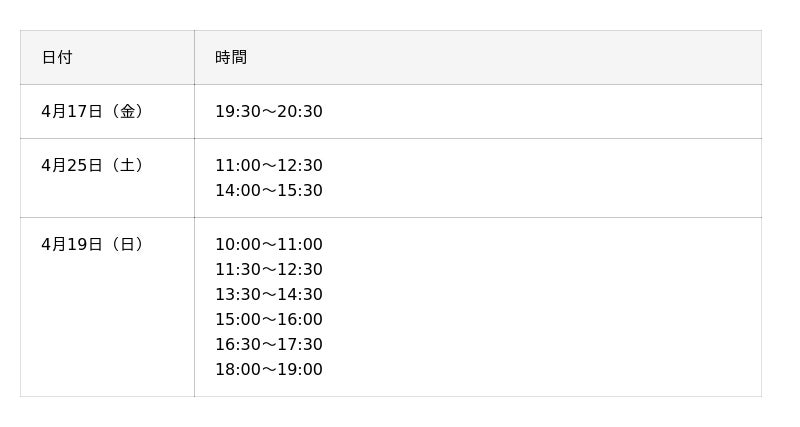The height and width of the screenshot is (427, 800).
Task: Click the 18:00～19:00 time slot
Action: coord(268,369)
